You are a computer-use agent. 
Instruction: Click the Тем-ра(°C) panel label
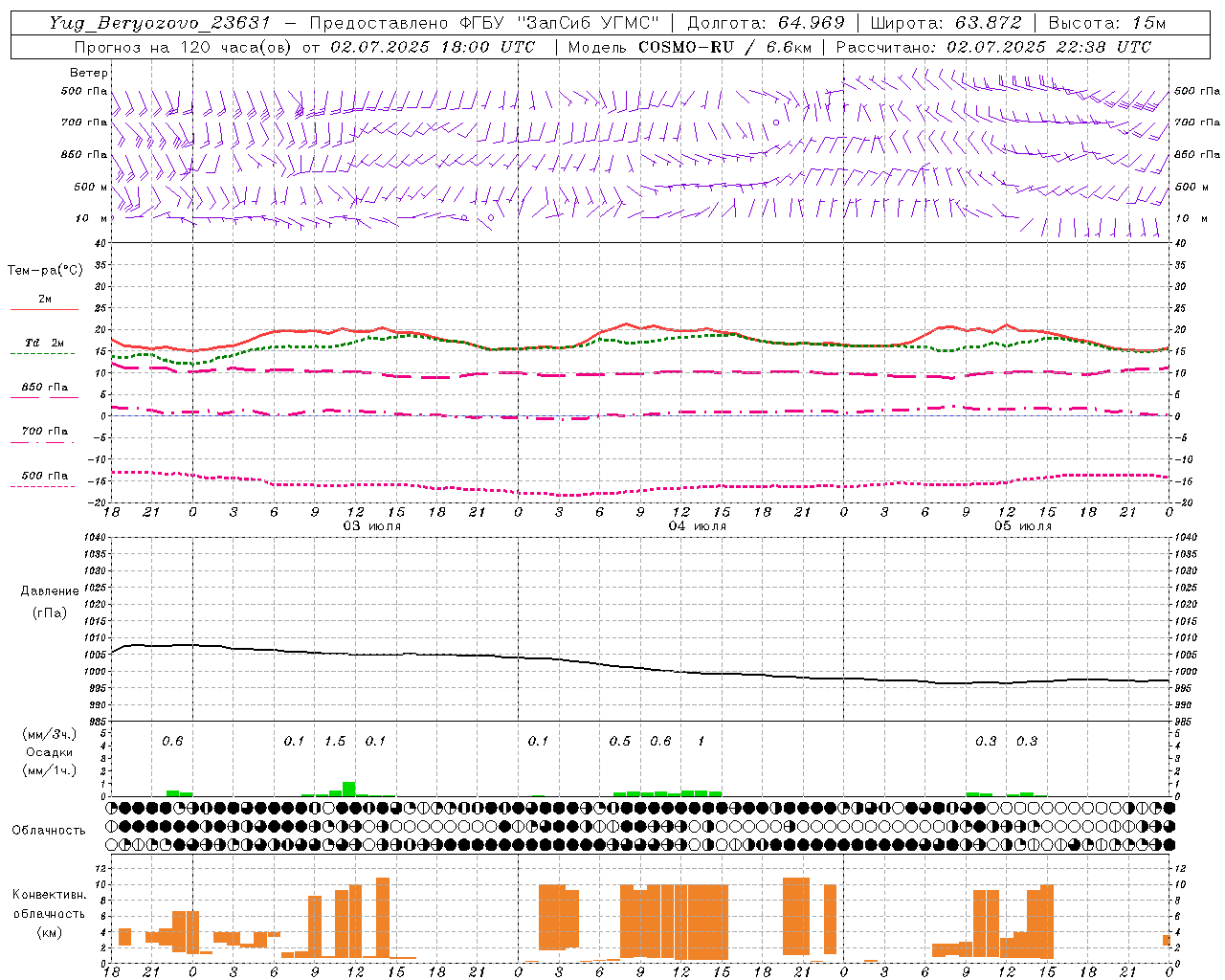[45, 271]
